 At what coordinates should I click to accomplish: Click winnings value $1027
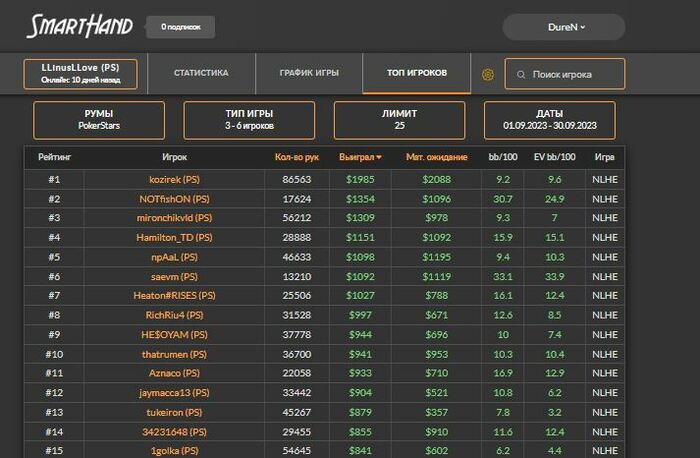pos(360,296)
